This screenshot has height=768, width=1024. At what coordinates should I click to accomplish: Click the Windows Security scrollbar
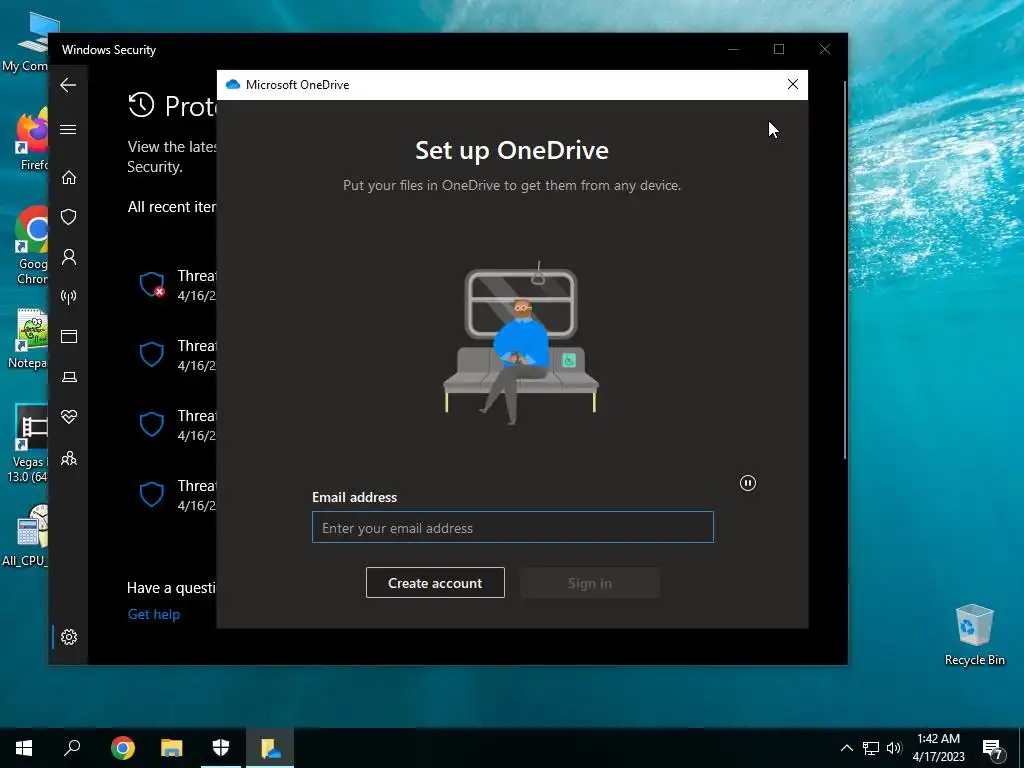tap(844, 269)
